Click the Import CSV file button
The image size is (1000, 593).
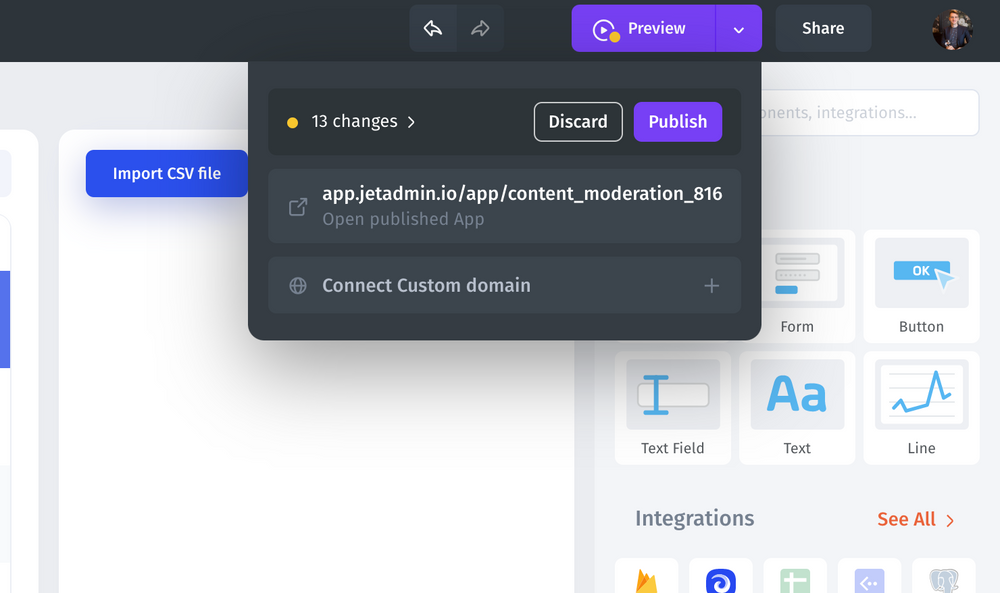tap(166, 173)
